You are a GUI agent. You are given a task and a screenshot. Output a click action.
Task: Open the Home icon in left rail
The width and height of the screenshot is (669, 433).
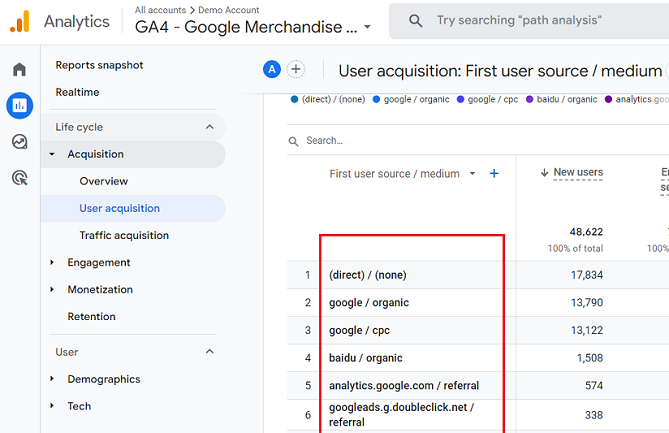tap(19, 69)
